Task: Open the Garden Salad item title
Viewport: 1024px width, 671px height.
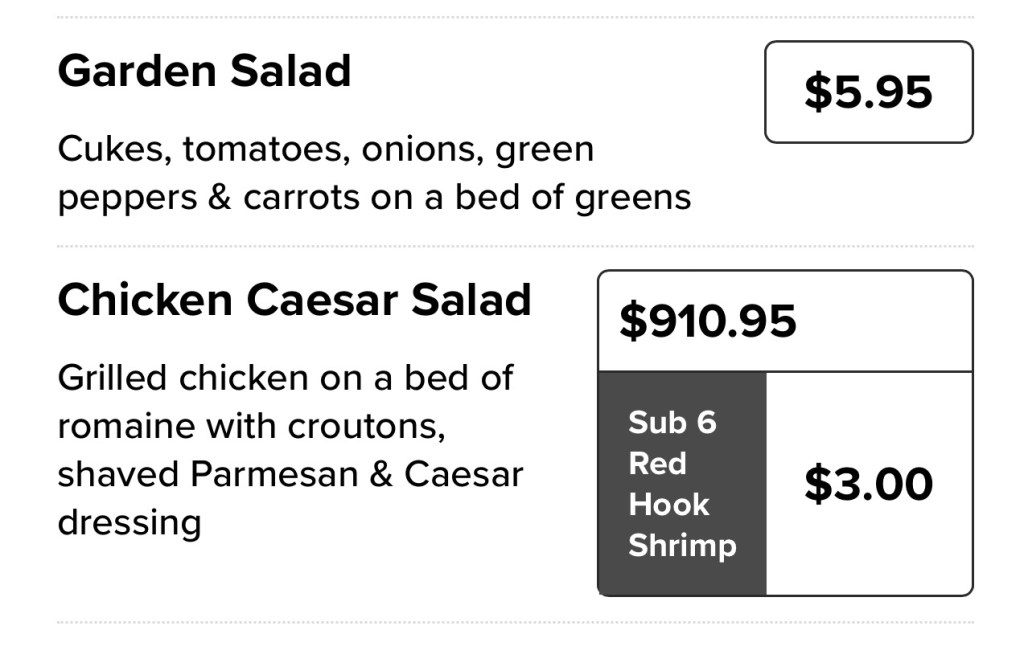Action: [x=205, y=71]
